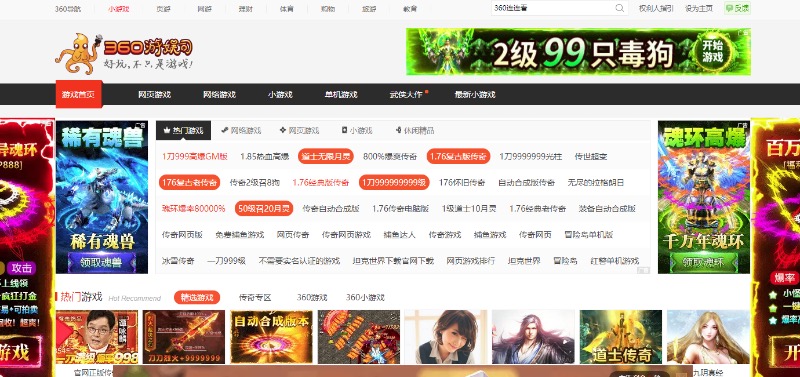800x377 pixels.
Task: Switch to the 网络游戏 tab in keyword panel
Action: tap(241, 131)
